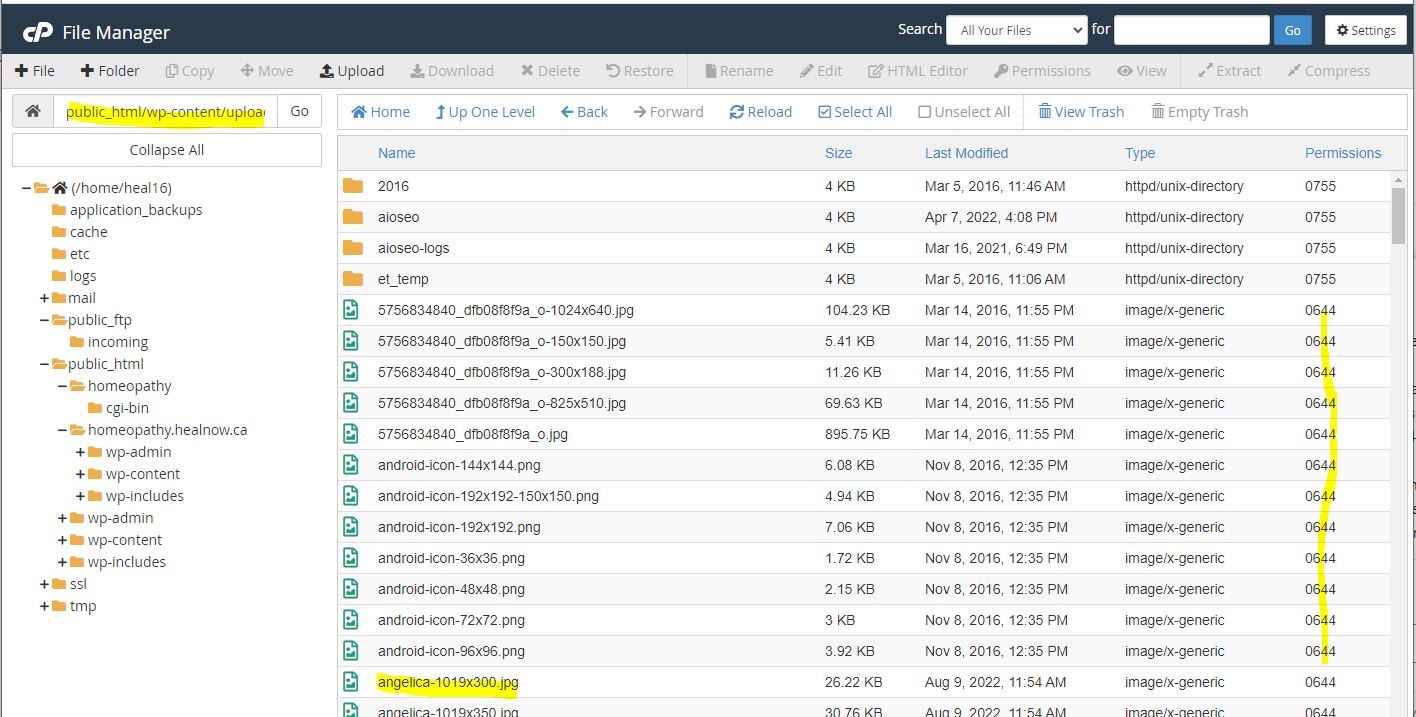1416x717 pixels.
Task: Click the file list vertical scrollbar
Action: 1398,400
